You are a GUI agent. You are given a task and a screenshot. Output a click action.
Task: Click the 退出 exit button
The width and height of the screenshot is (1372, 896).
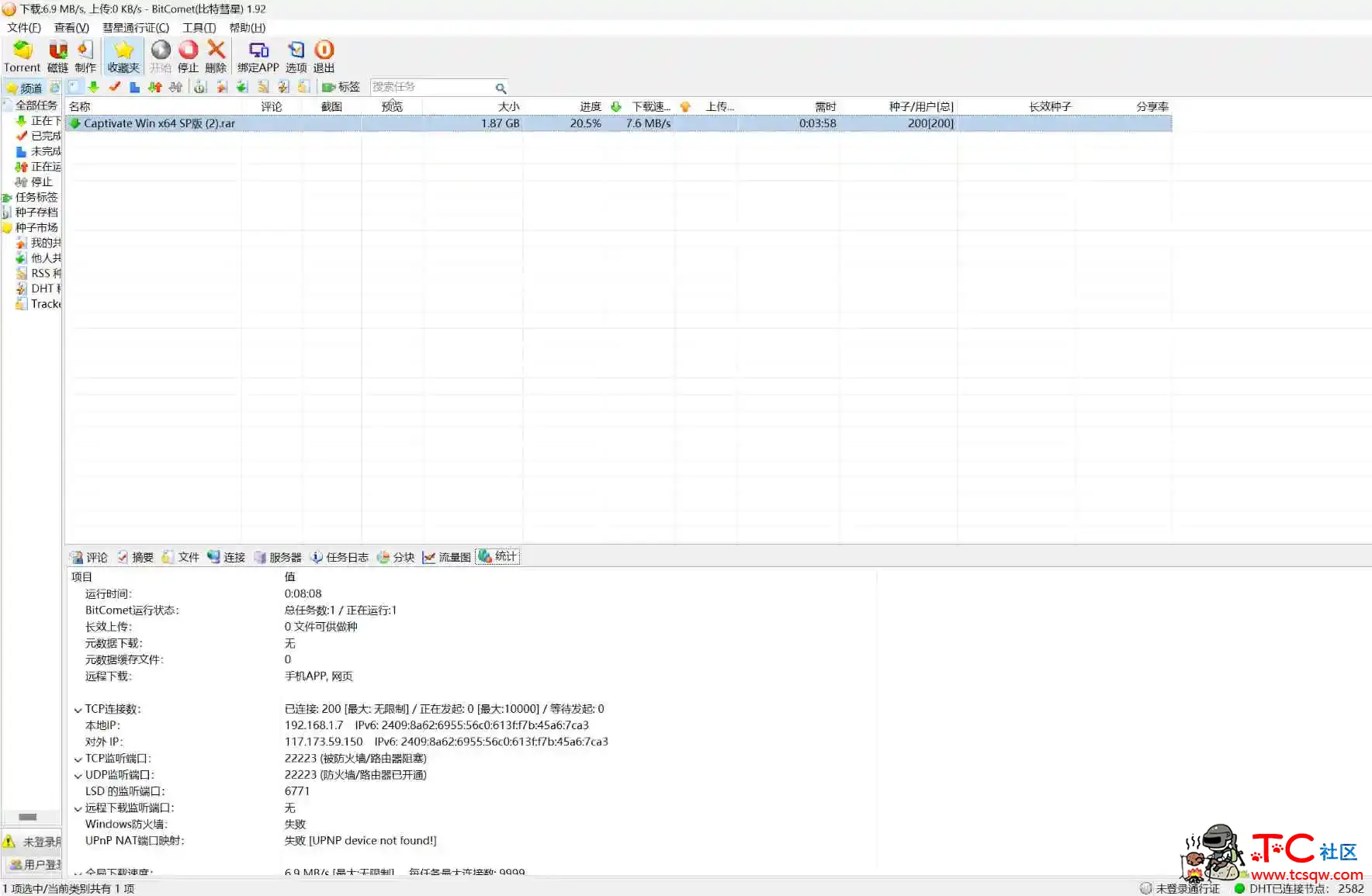tap(324, 57)
